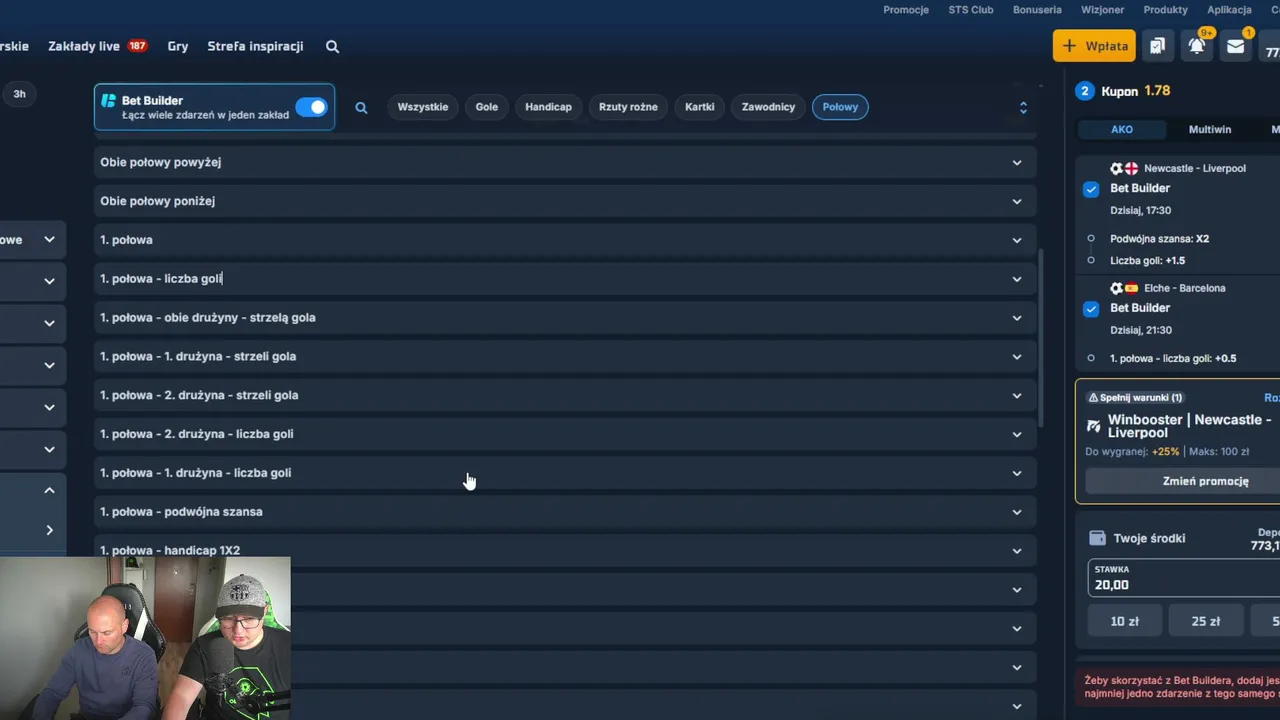
Task: Open Strefa inspiracji menu item
Action: coord(255,46)
